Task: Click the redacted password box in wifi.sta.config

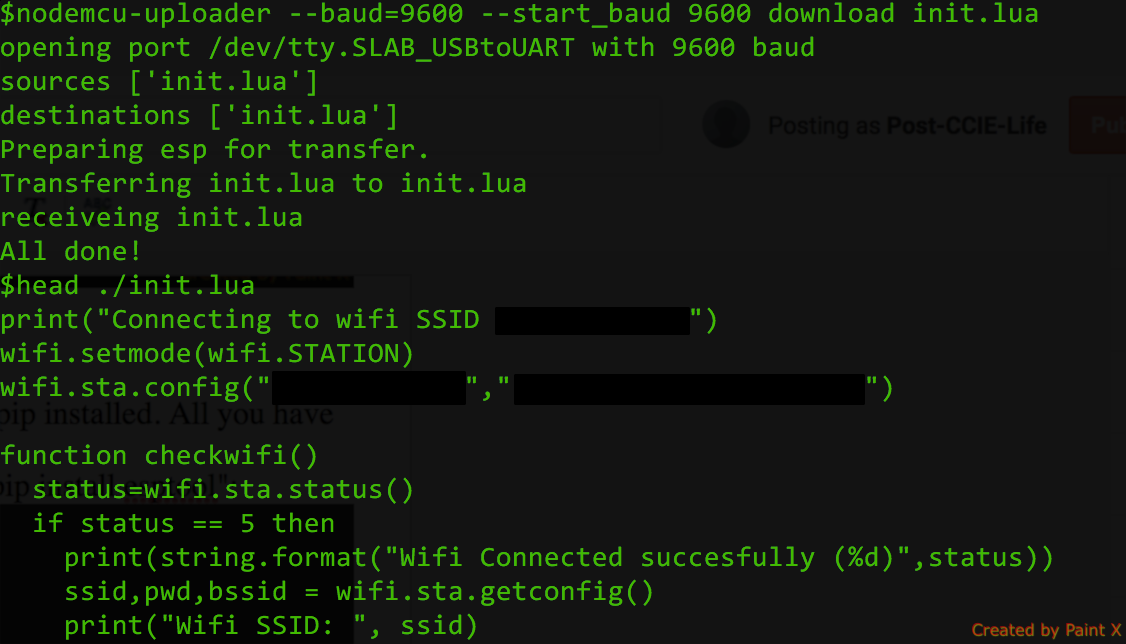Action: point(689,389)
